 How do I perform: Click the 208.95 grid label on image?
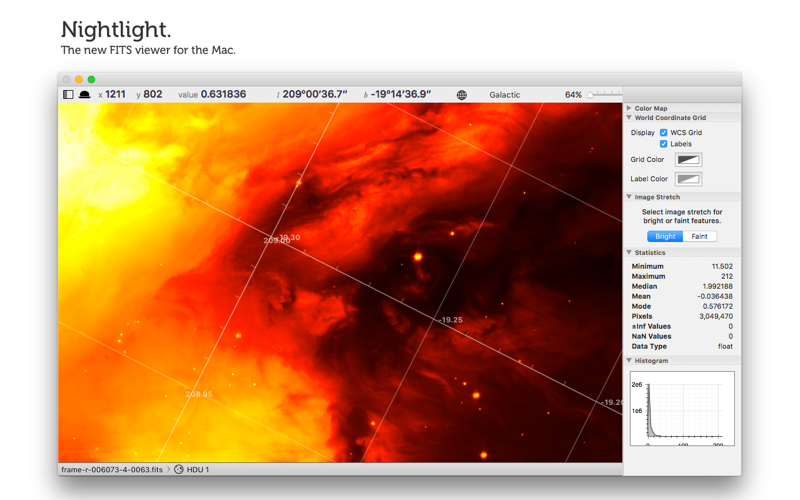[x=199, y=394]
